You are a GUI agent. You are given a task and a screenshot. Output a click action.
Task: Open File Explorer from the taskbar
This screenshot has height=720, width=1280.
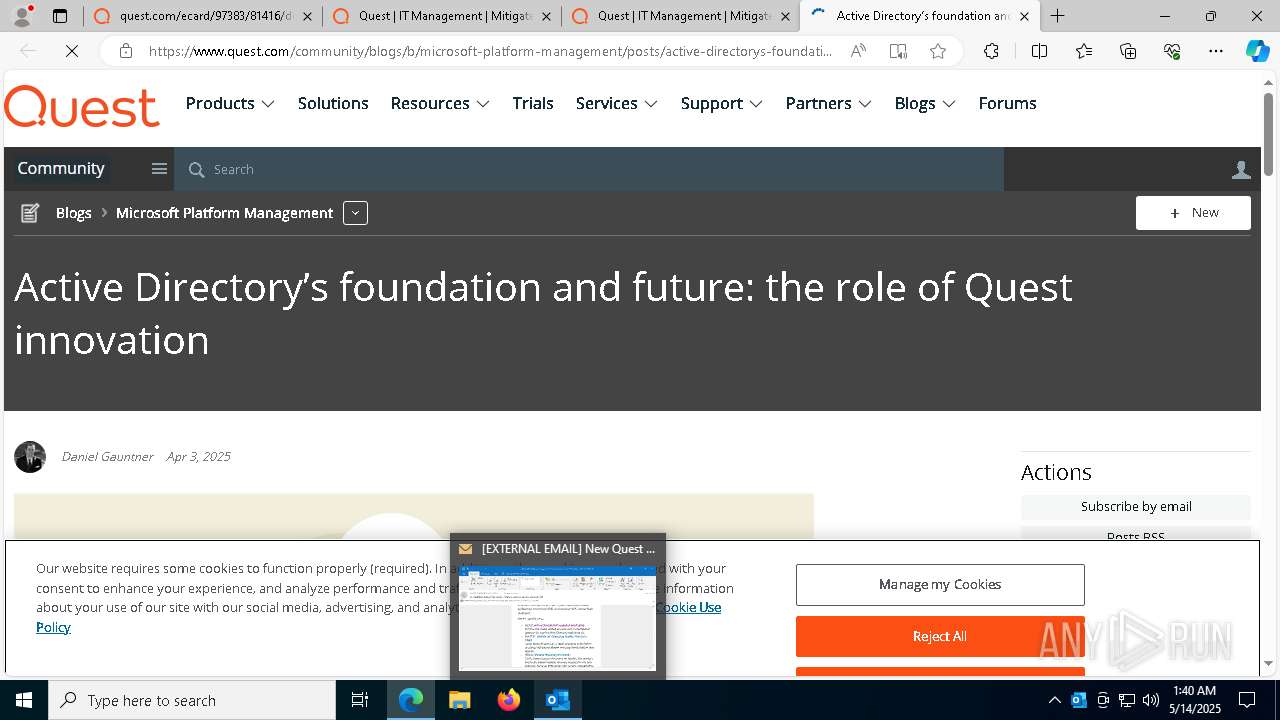[459, 700]
